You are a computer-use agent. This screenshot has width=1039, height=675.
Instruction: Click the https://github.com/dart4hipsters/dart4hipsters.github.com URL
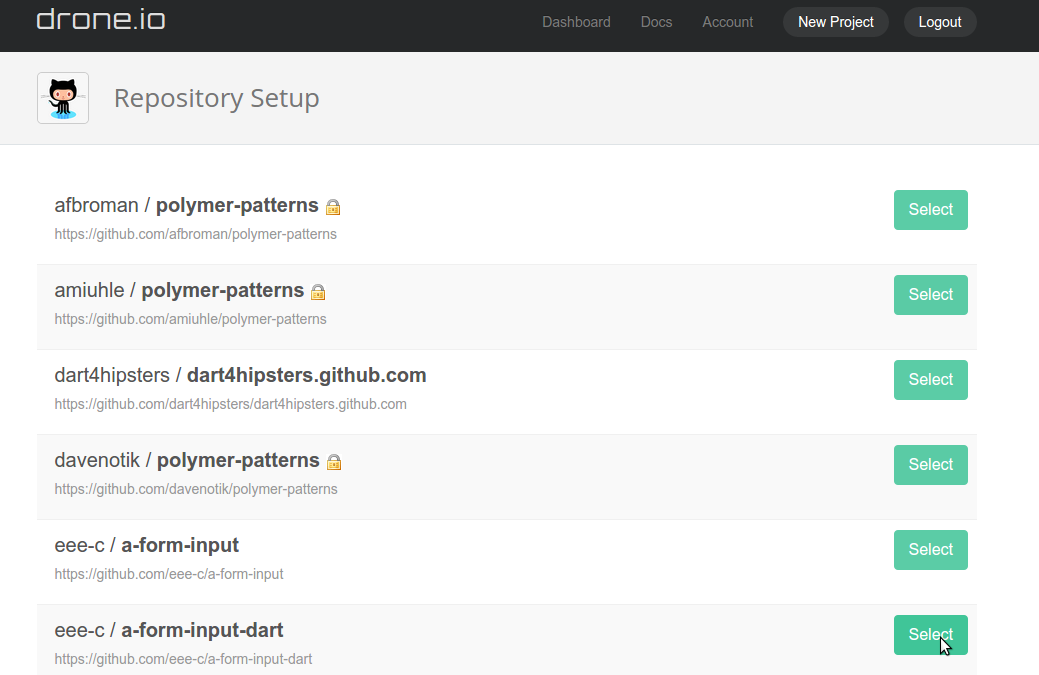[x=231, y=404]
